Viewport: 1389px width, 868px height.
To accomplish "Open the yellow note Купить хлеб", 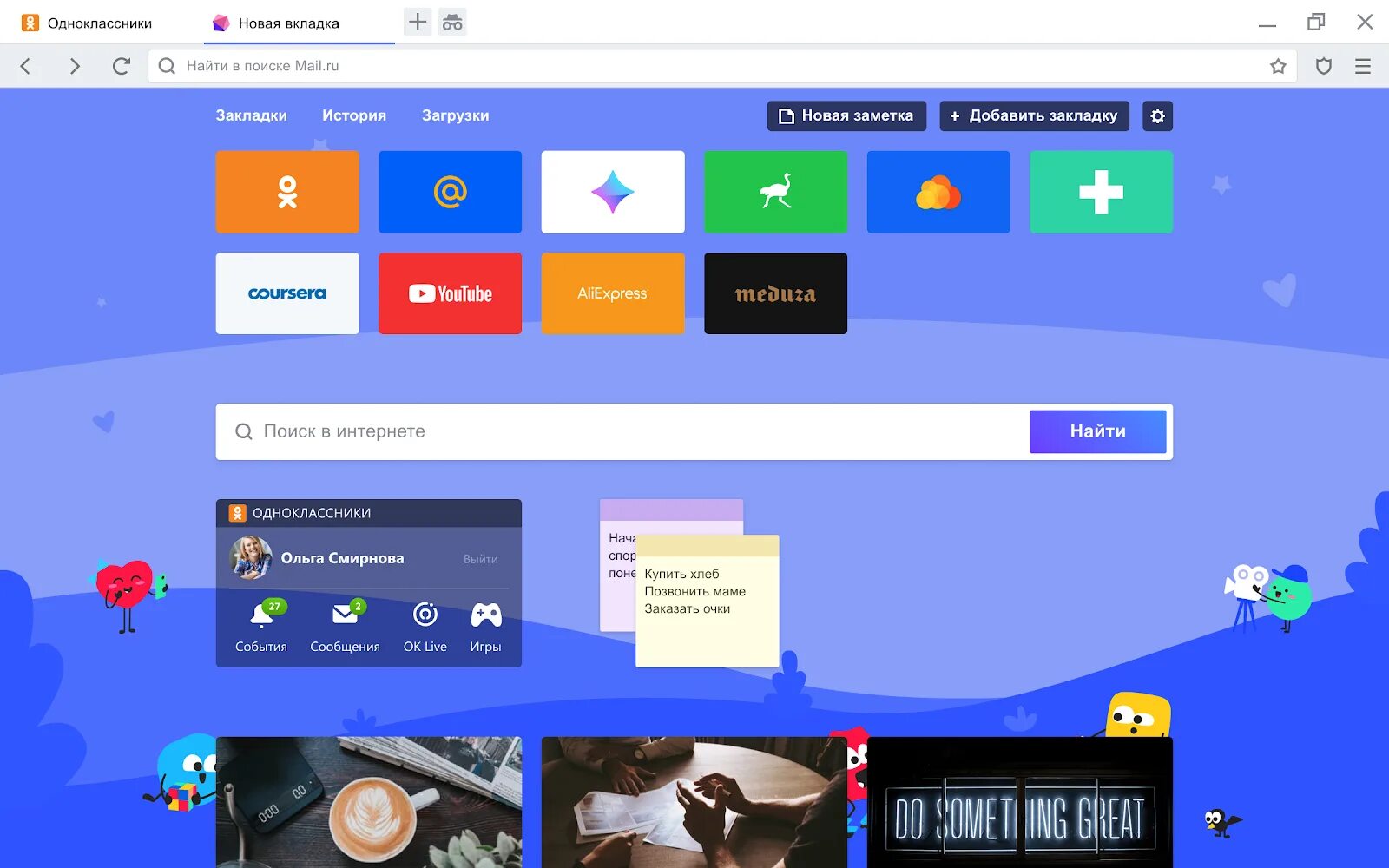I will pos(708,602).
